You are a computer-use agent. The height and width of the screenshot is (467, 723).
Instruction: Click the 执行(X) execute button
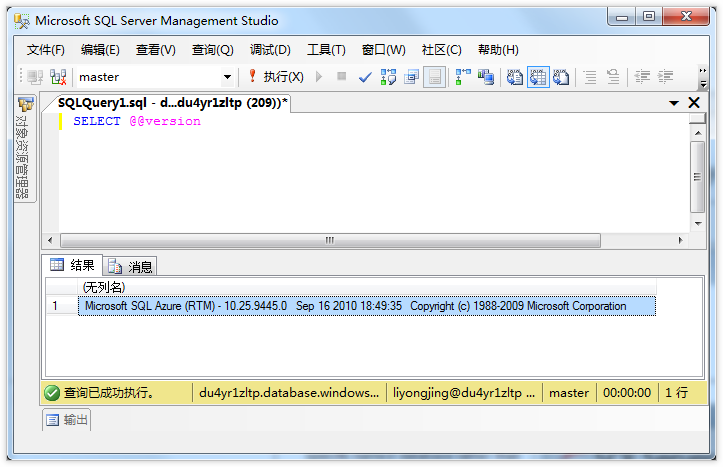click(x=283, y=77)
